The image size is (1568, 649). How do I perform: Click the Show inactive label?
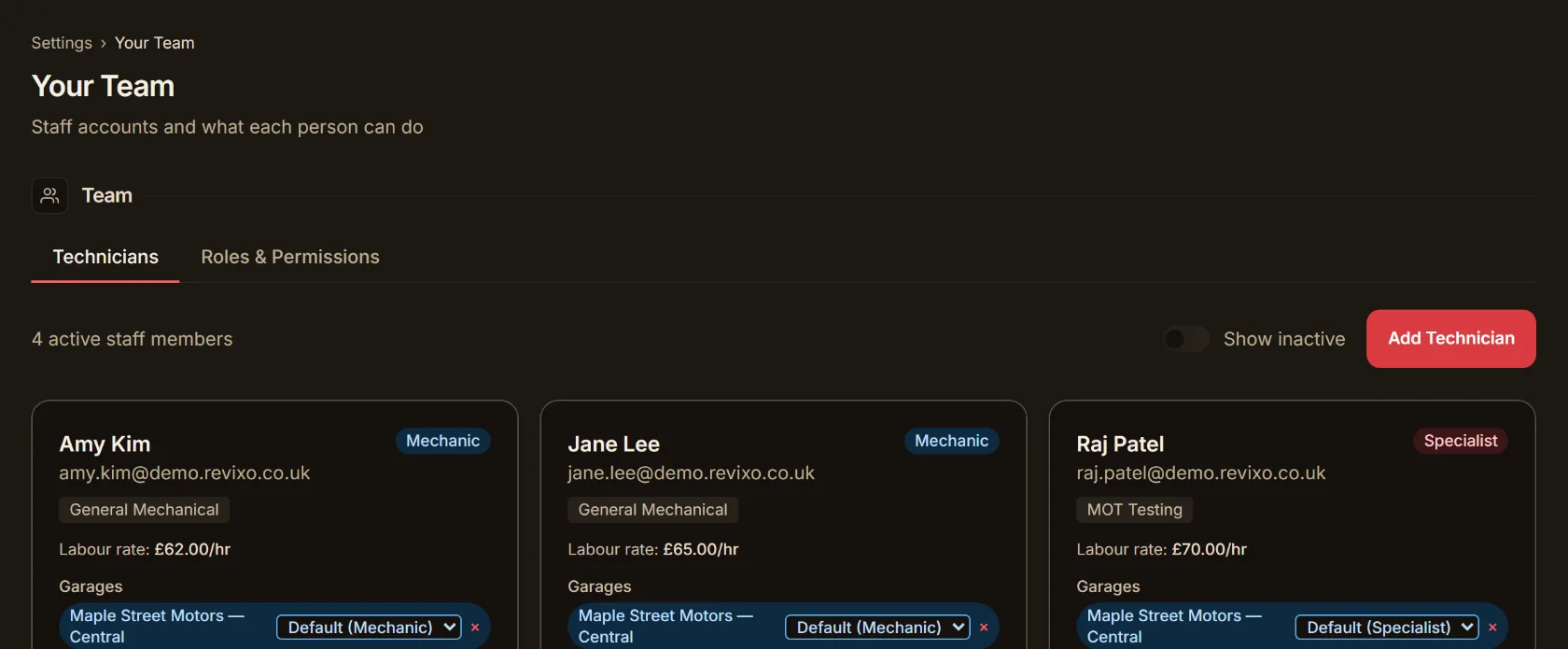point(1284,339)
